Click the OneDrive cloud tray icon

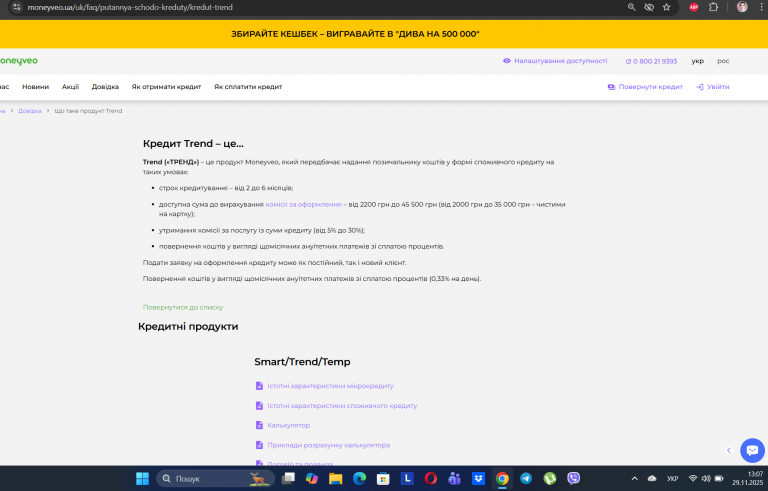coord(652,479)
